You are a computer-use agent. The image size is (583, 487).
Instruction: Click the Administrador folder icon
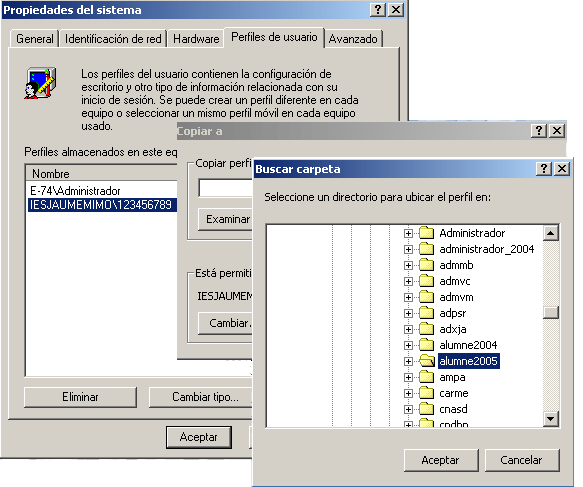[426, 233]
